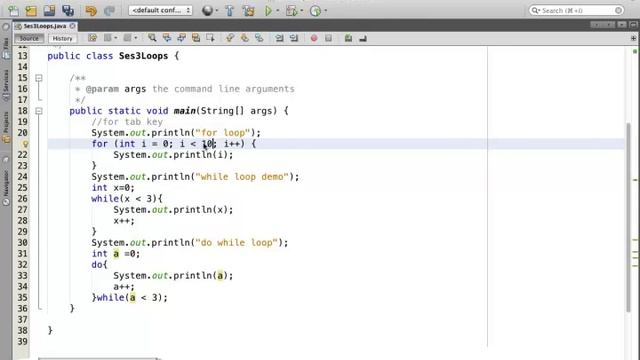
Task: Click the "while(x < 3){" line
Action: (127, 199)
